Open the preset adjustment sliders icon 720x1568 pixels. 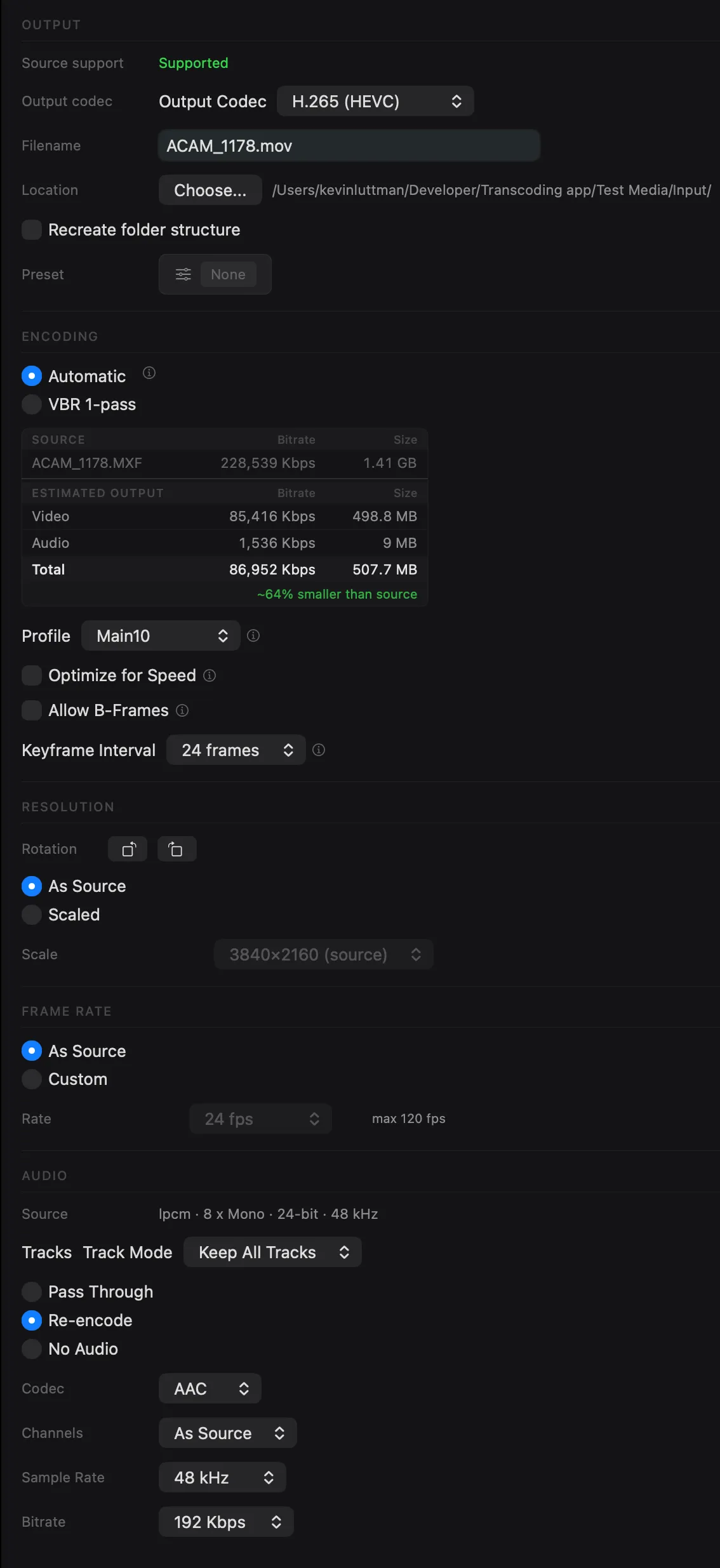[183, 274]
